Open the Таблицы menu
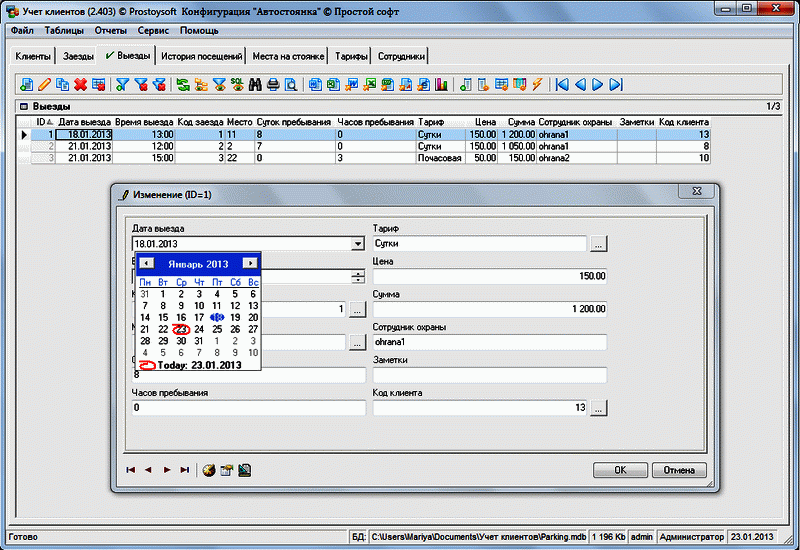 [64, 31]
